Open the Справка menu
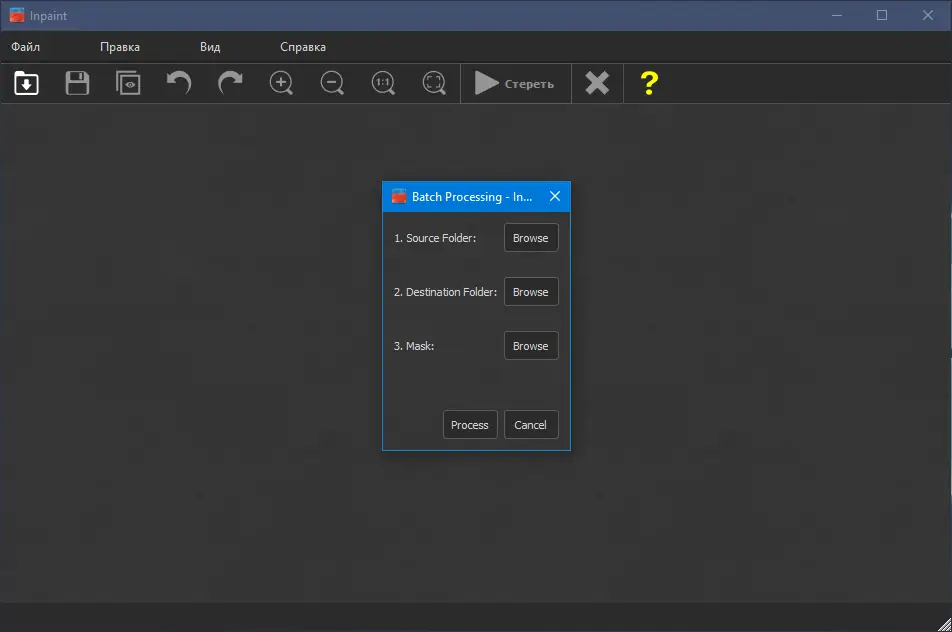 [x=303, y=47]
